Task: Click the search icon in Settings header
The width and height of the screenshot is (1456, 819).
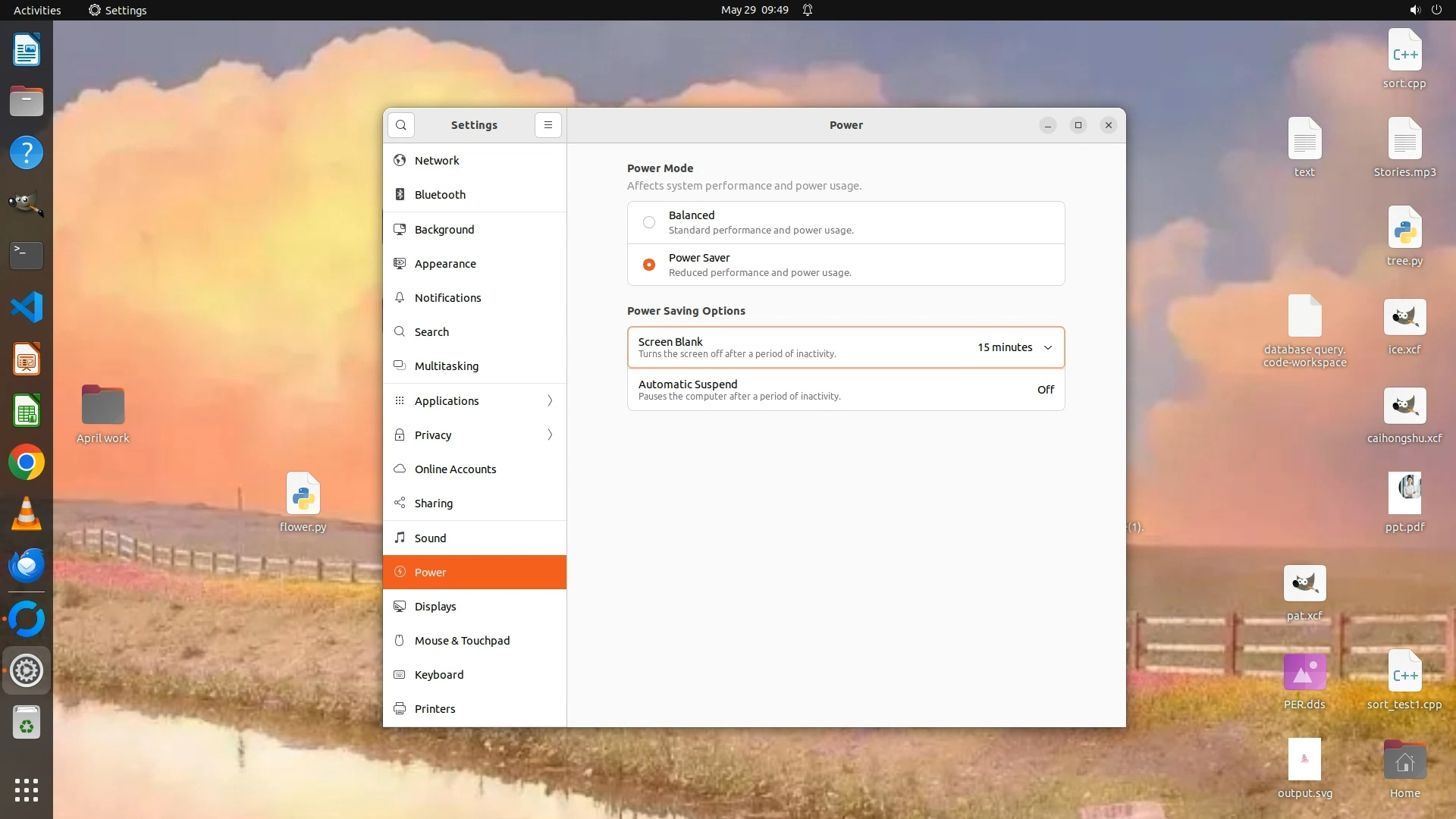Action: coord(401,125)
